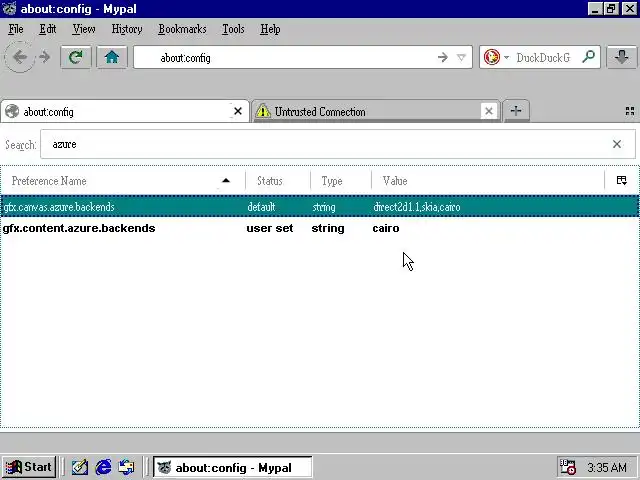The width and height of the screenshot is (640, 480).
Task: Open the Help menu
Action: click(x=270, y=29)
